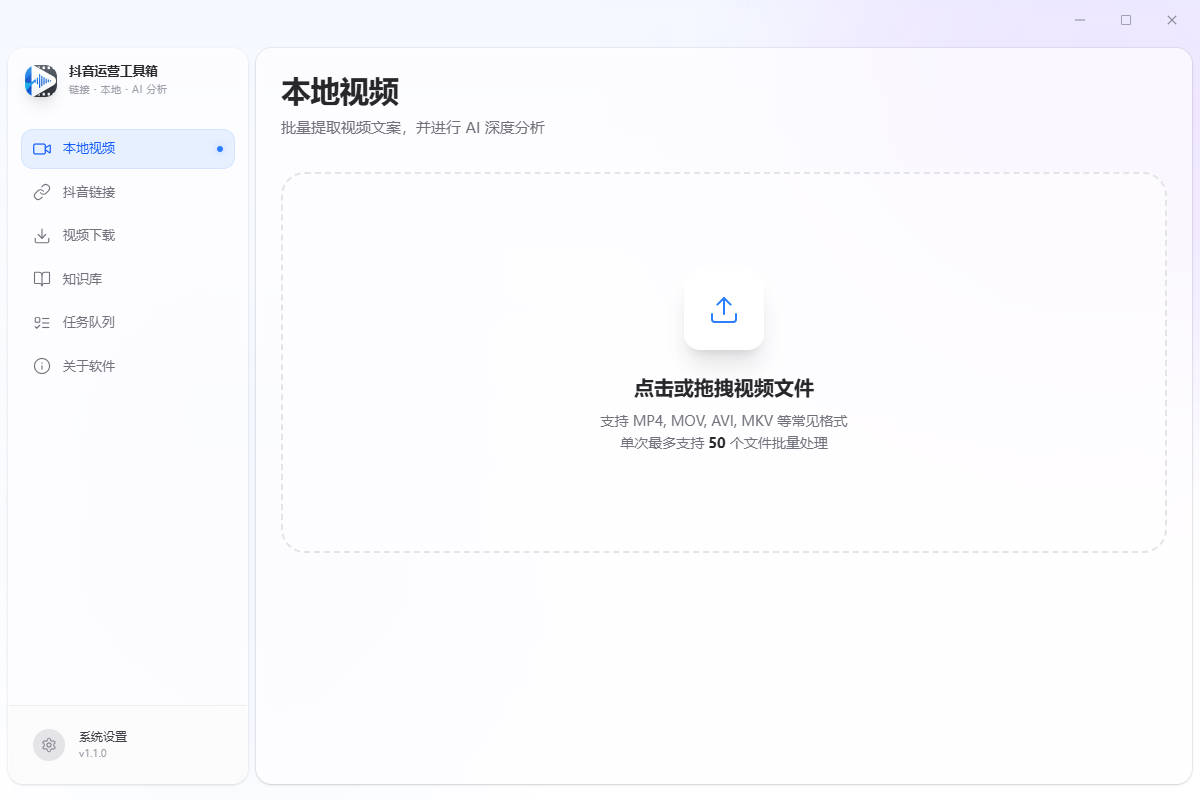
Task: Open the 关于软件 page
Action: 128,366
